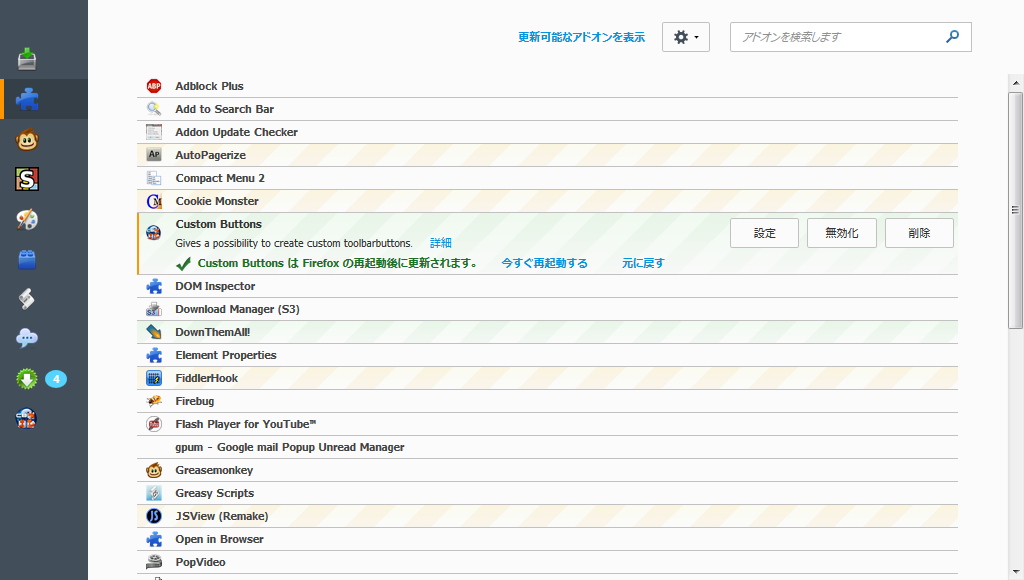This screenshot has width=1024, height=580.
Task: Open the Services speech bubble category
Action: [27, 338]
